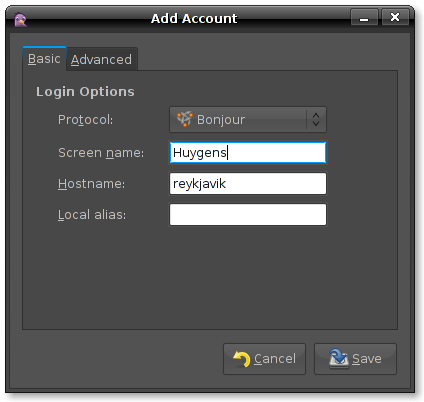424x402 pixels.
Task: Save the new account
Action: pyautogui.click(x=355, y=359)
